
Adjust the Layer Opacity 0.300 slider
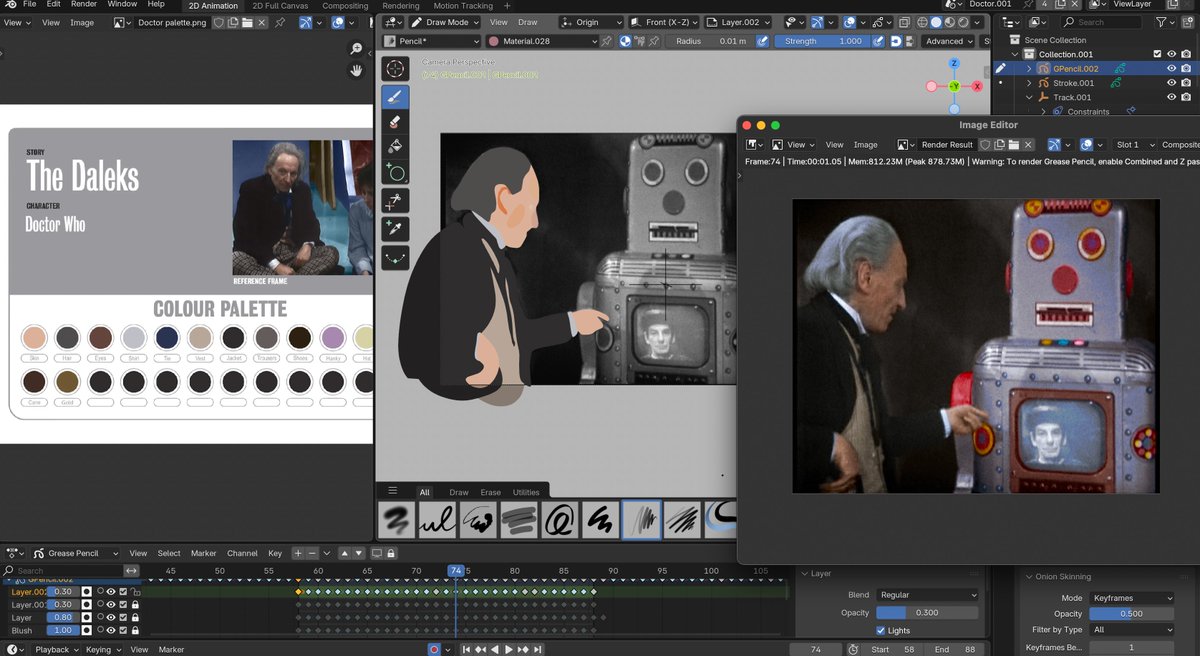tap(927, 612)
